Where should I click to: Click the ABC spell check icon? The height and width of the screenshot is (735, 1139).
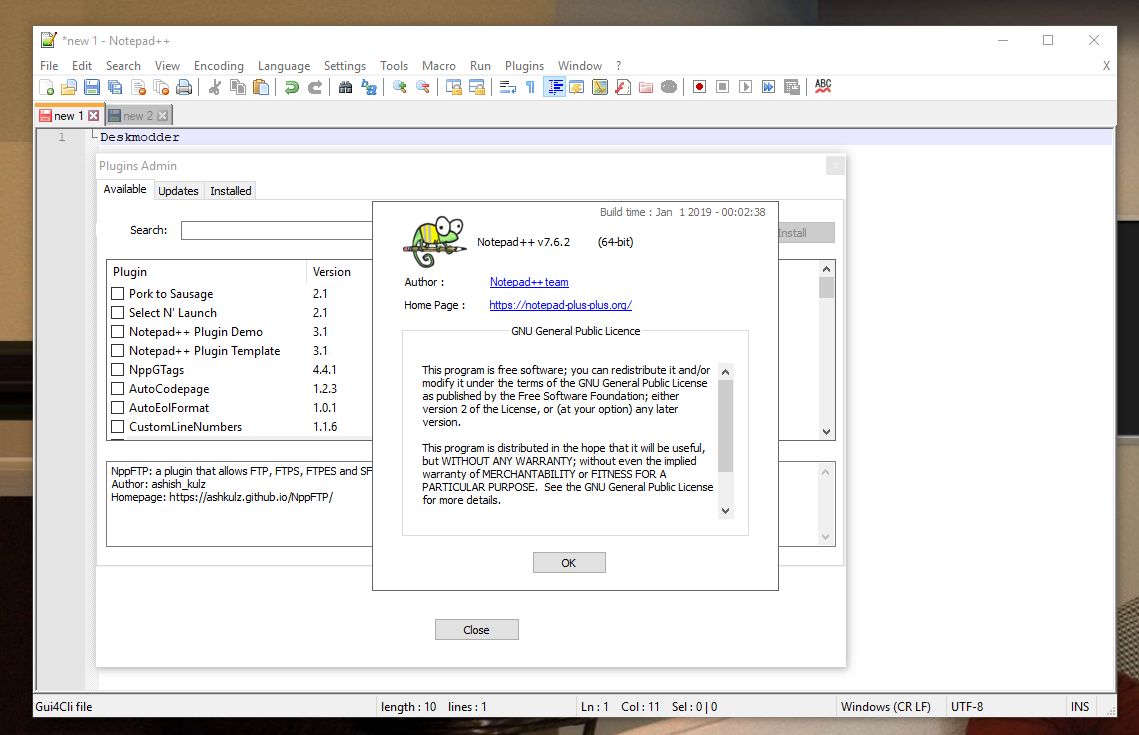[823, 86]
